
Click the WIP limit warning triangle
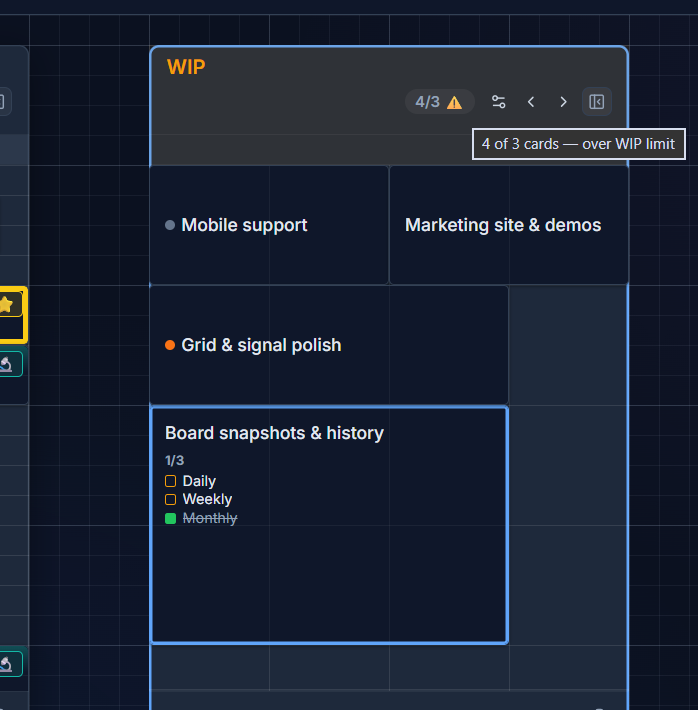point(454,103)
